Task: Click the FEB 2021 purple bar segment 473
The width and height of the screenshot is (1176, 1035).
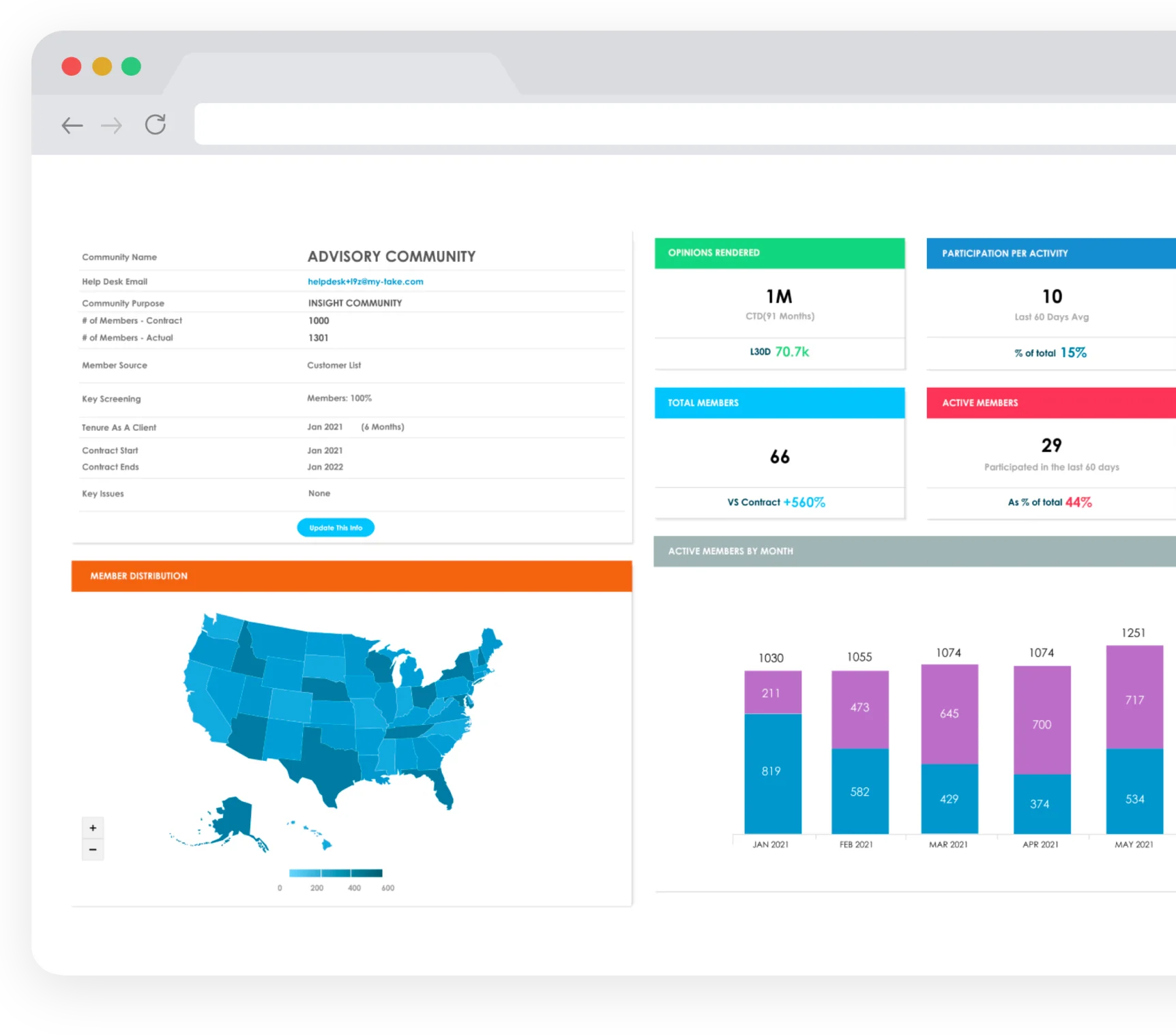Action: pyautogui.click(x=860, y=710)
